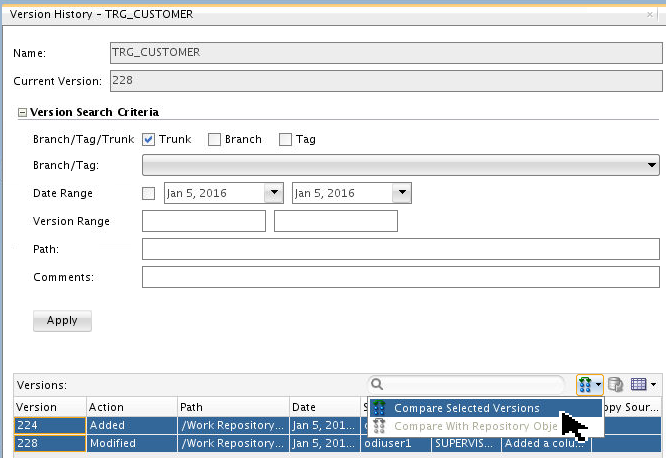Select version 224 cell
Image resolution: width=666 pixels, height=458 pixels.
pyautogui.click(x=50, y=425)
